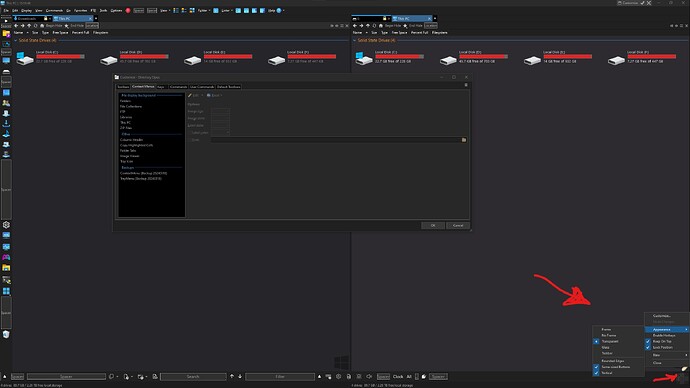This screenshot has width=690, height=388.
Task: Select This PC in Customize context menu list
Action: coord(126,122)
